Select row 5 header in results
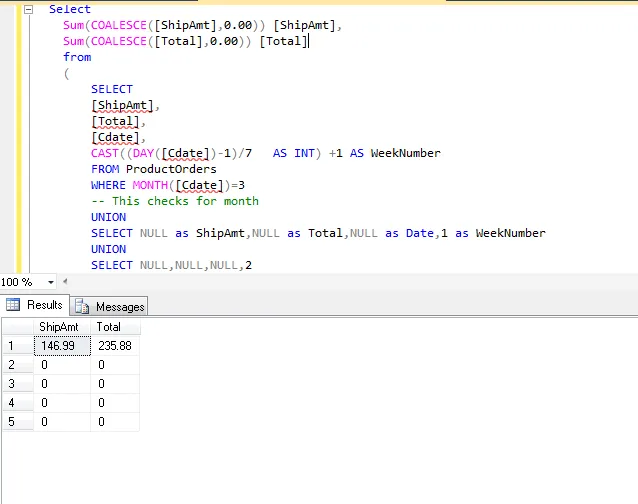The width and height of the screenshot is (638, 504). pos(18,421)
